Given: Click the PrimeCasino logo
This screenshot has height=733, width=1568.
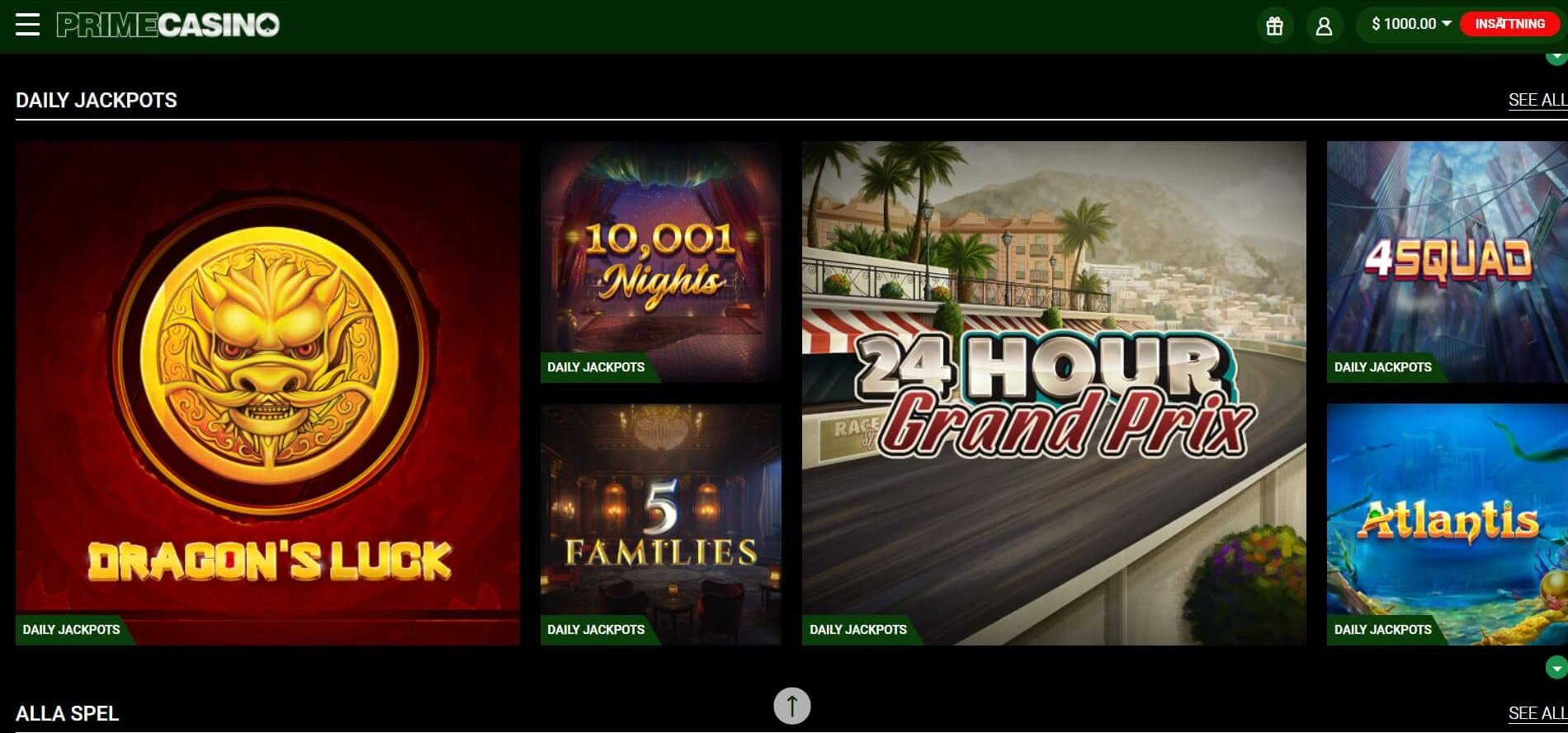Looking at the screenshot, I should click(x=168, y=25).
